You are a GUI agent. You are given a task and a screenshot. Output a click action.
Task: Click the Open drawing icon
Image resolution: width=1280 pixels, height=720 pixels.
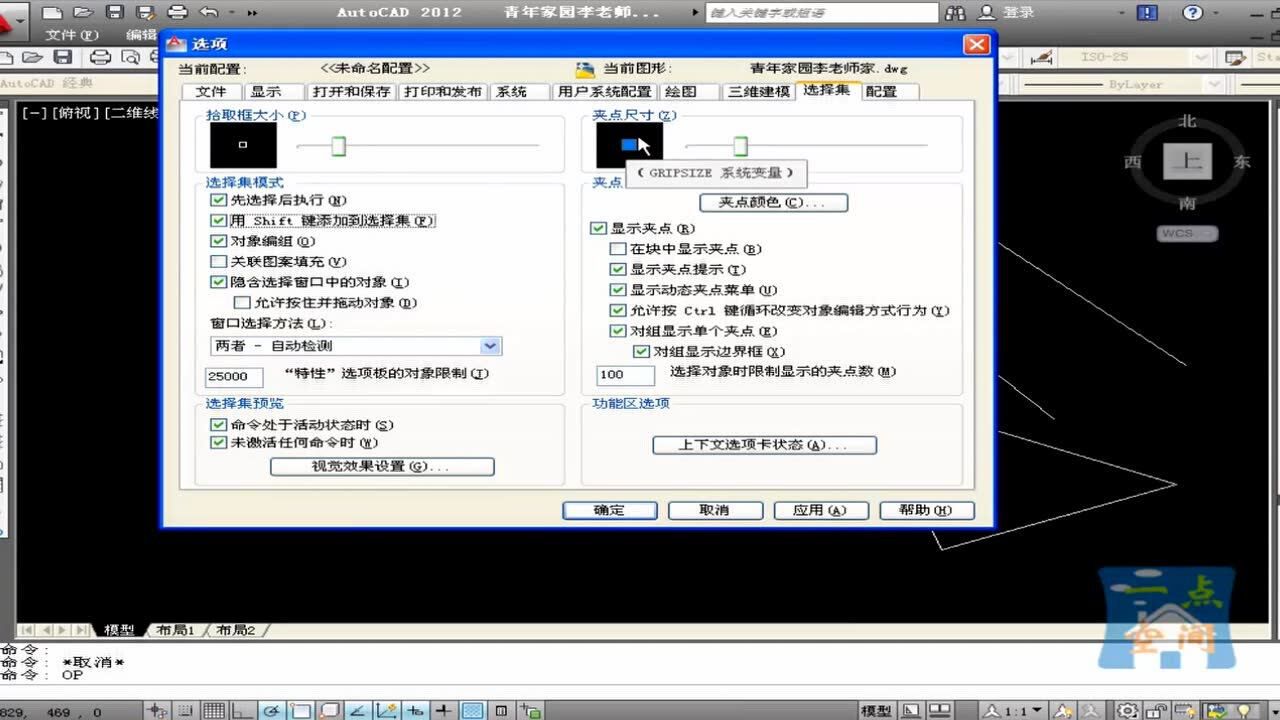click(x=83, y=12)
